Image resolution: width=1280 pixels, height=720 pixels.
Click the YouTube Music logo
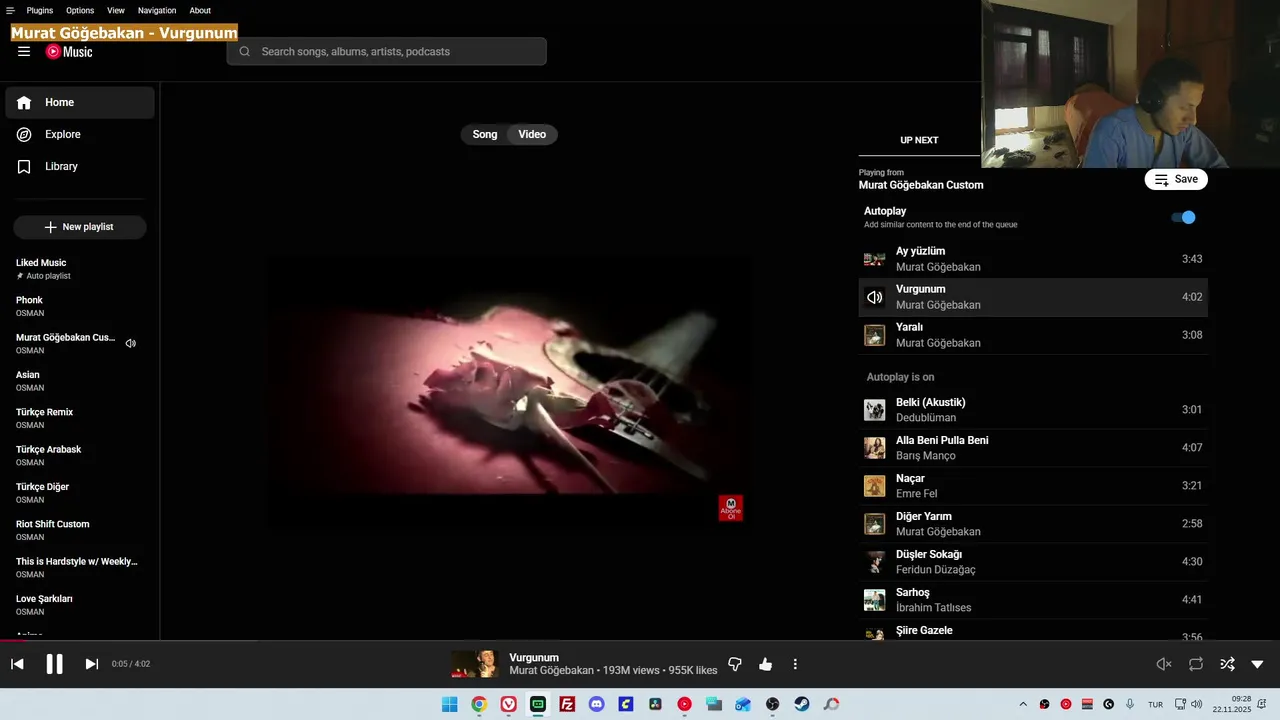(69, 52)
